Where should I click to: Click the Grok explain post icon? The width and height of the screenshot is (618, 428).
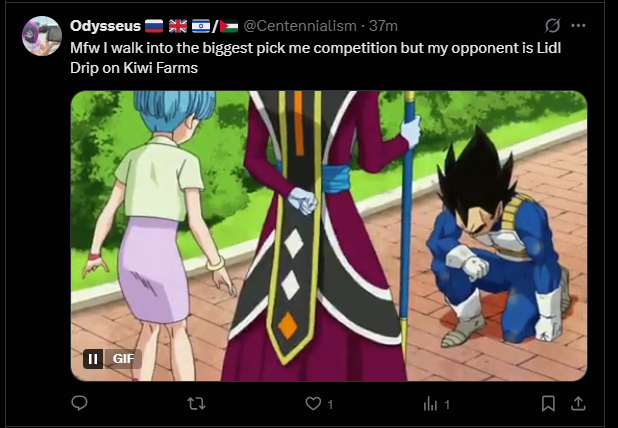point(553,26)
